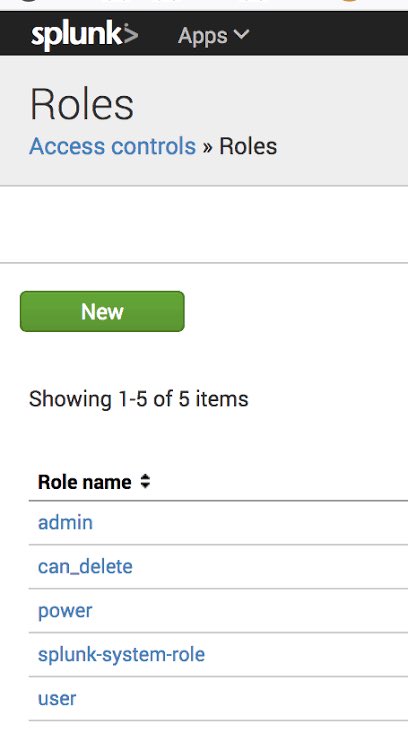Click empty space in the black navigation bar
The width and height of the screenshot is (408, 751).
(330, 34)
